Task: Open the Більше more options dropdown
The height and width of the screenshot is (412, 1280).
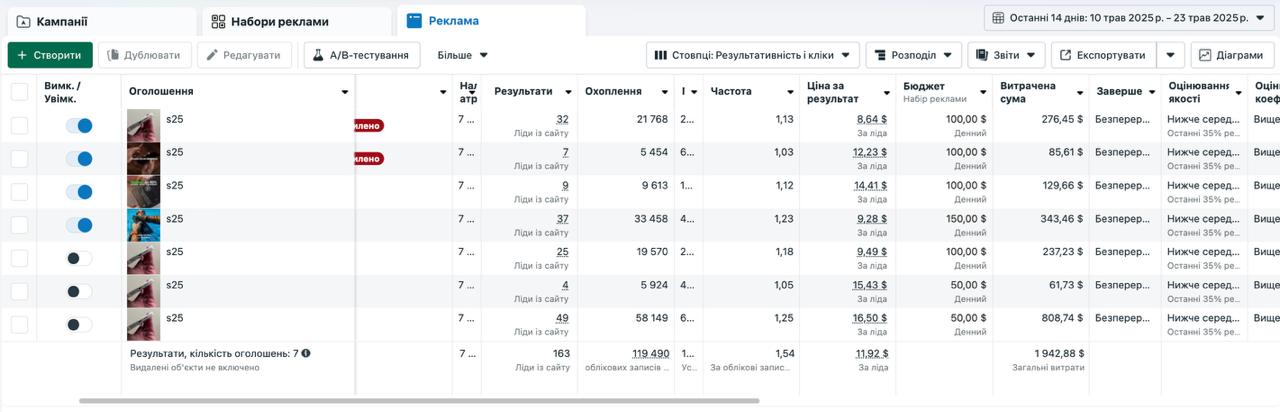Action: click(x=463, y=55)
